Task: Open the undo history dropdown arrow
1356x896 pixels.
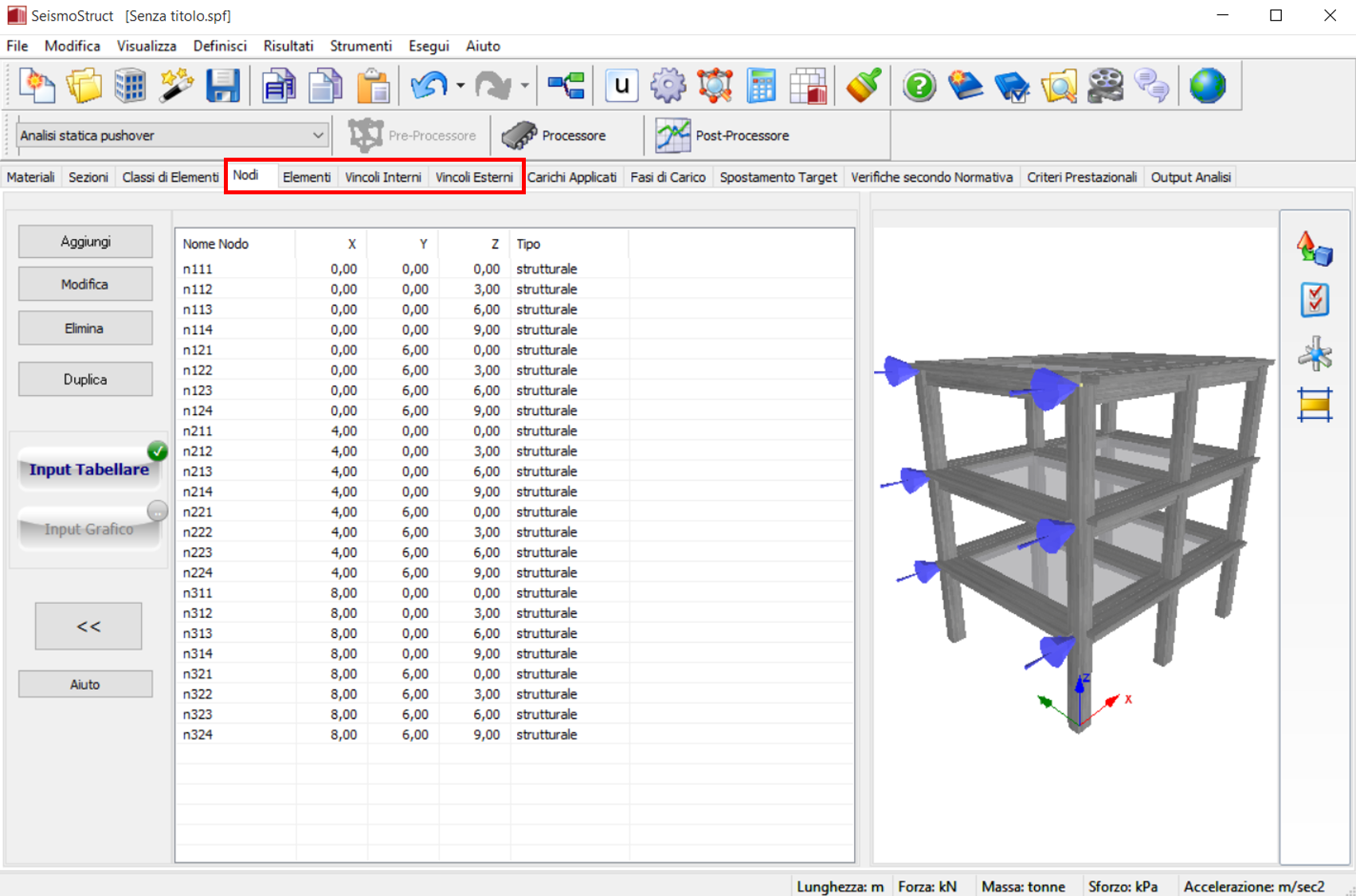Action: click(460, 86)
